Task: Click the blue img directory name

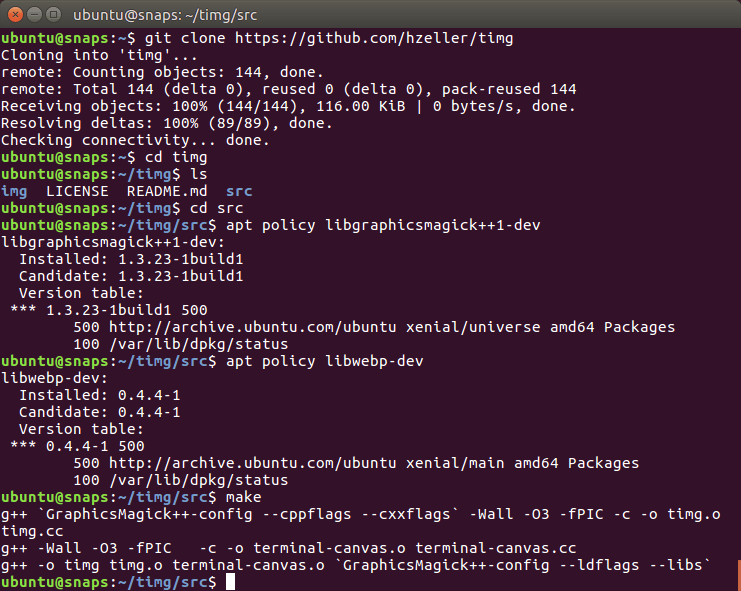Action: [x=14, y=191]
